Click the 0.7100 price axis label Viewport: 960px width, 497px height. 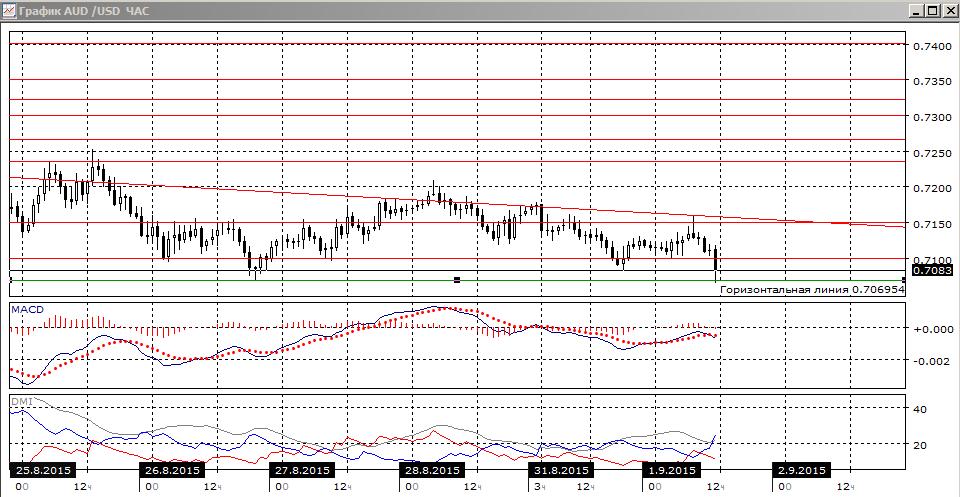click(x=932, y=260)
